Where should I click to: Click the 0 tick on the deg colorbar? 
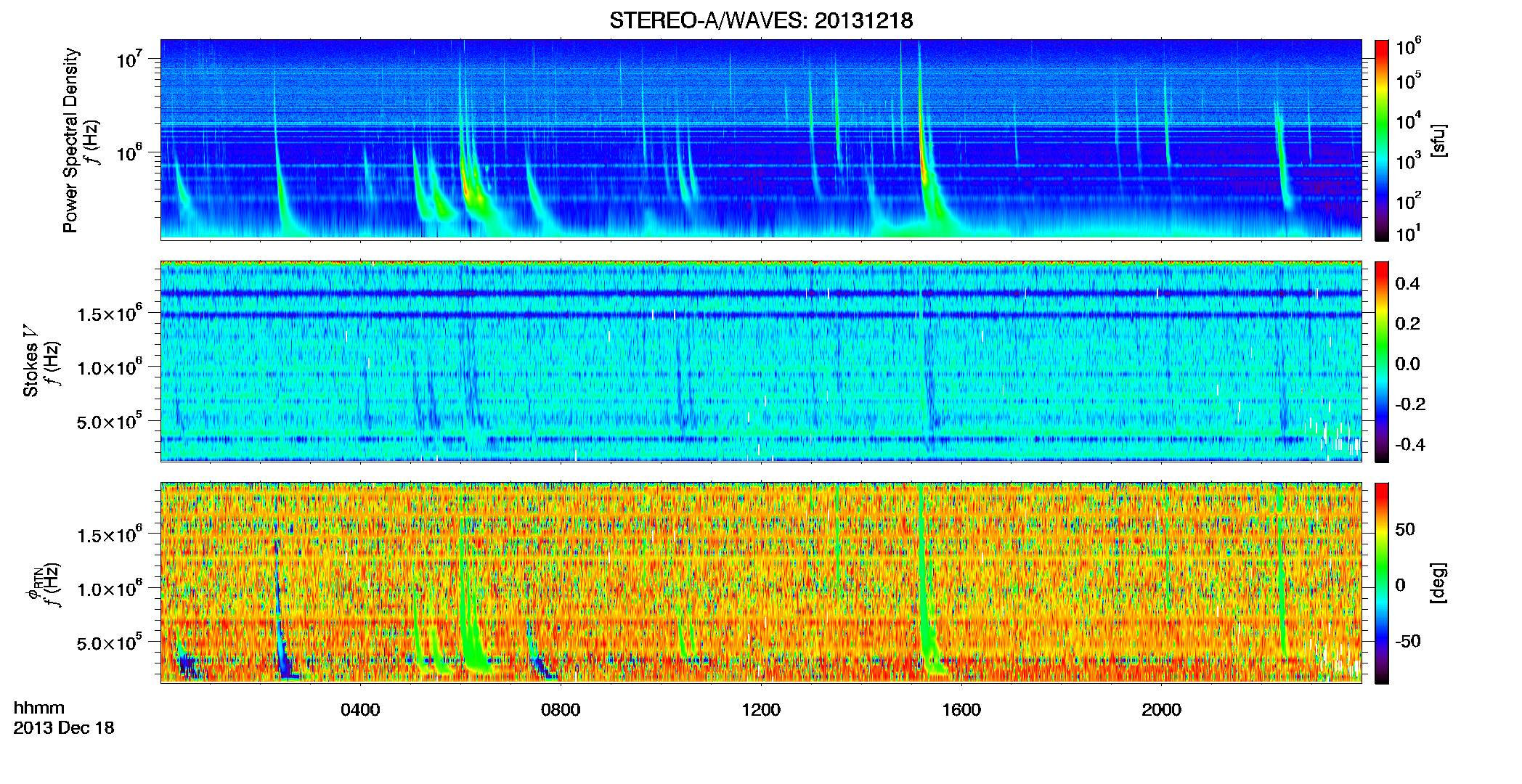1400,585
